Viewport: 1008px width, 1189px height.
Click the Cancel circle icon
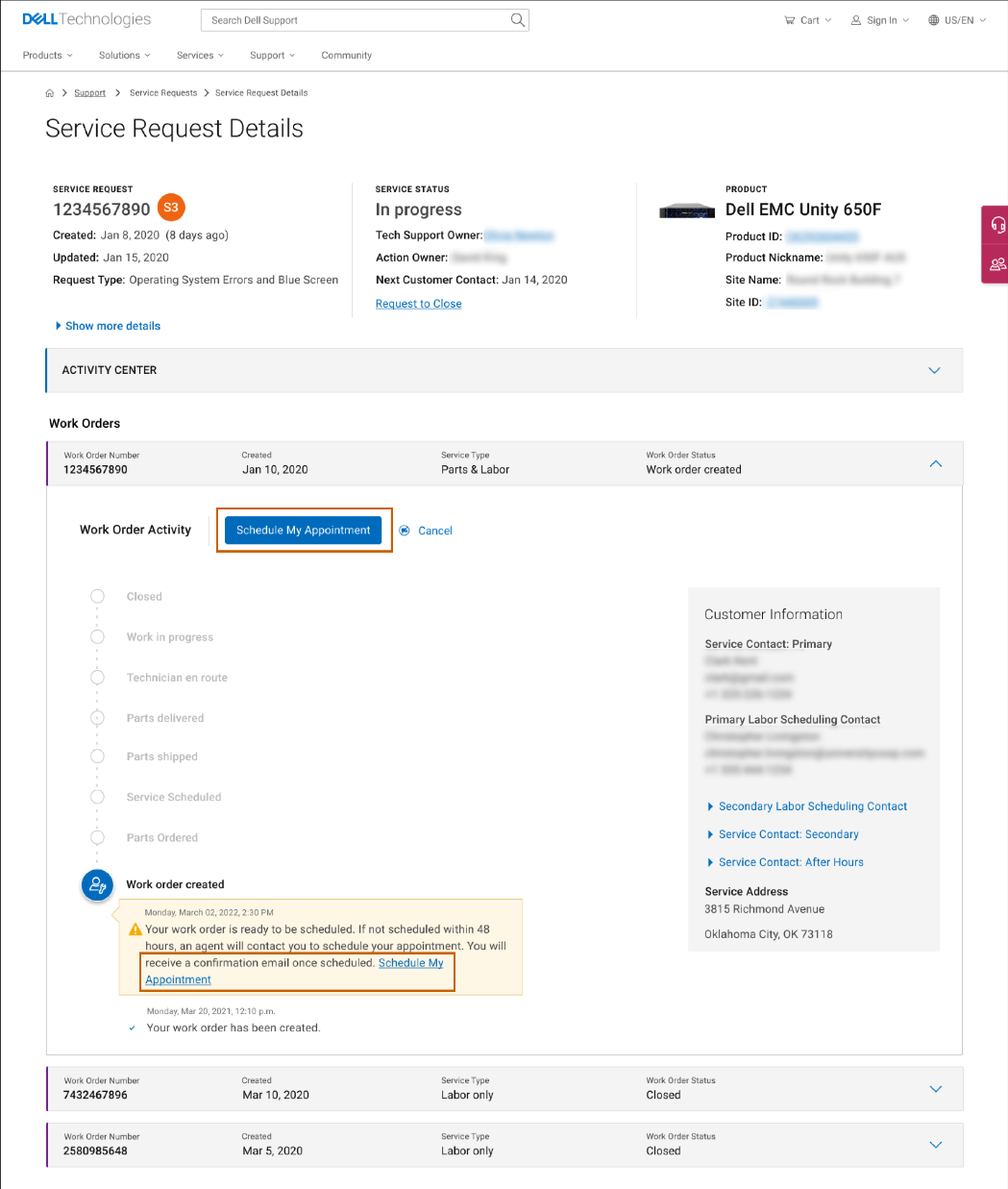click(x=405, y=531)
